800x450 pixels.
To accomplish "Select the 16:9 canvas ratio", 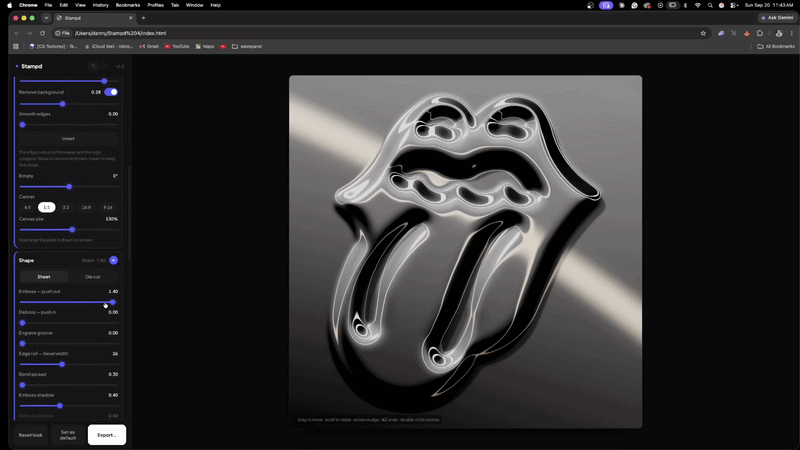I will pyautogui.click(x=86, y=208).
